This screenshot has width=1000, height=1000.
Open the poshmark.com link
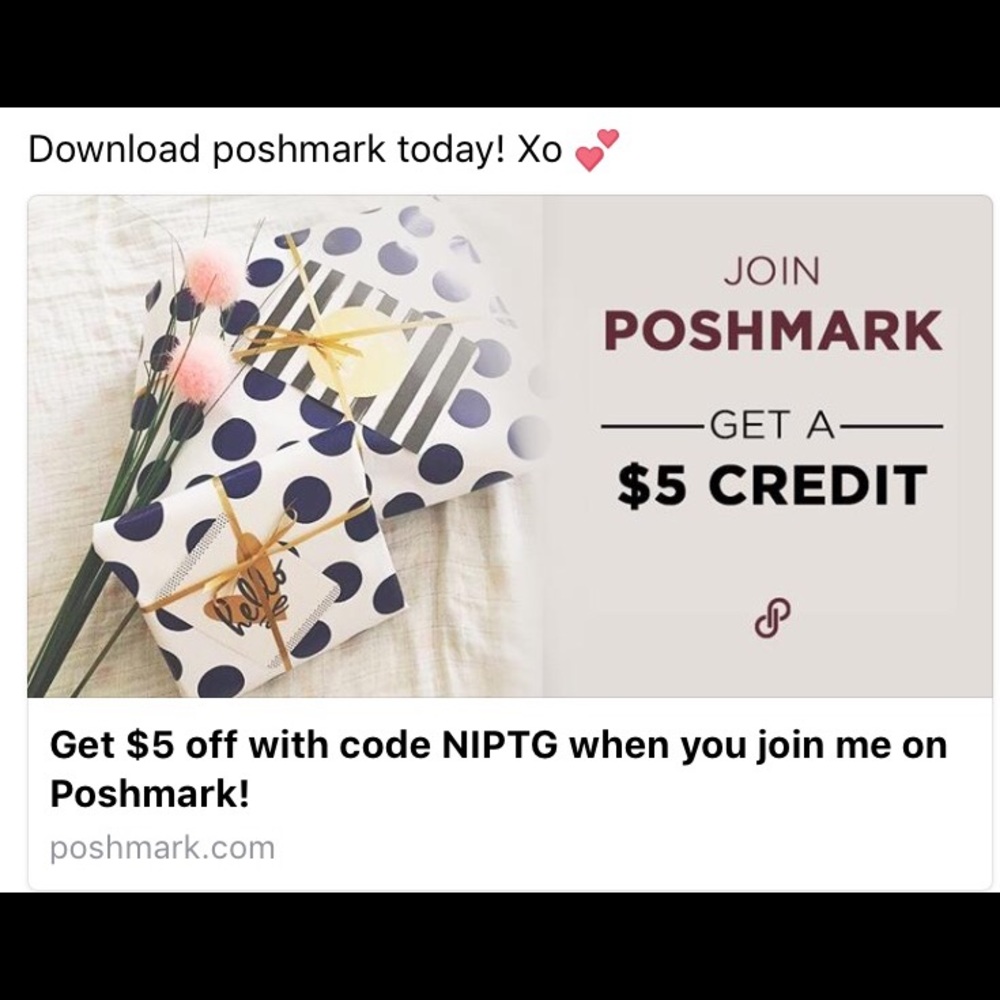tap(163, 849)
